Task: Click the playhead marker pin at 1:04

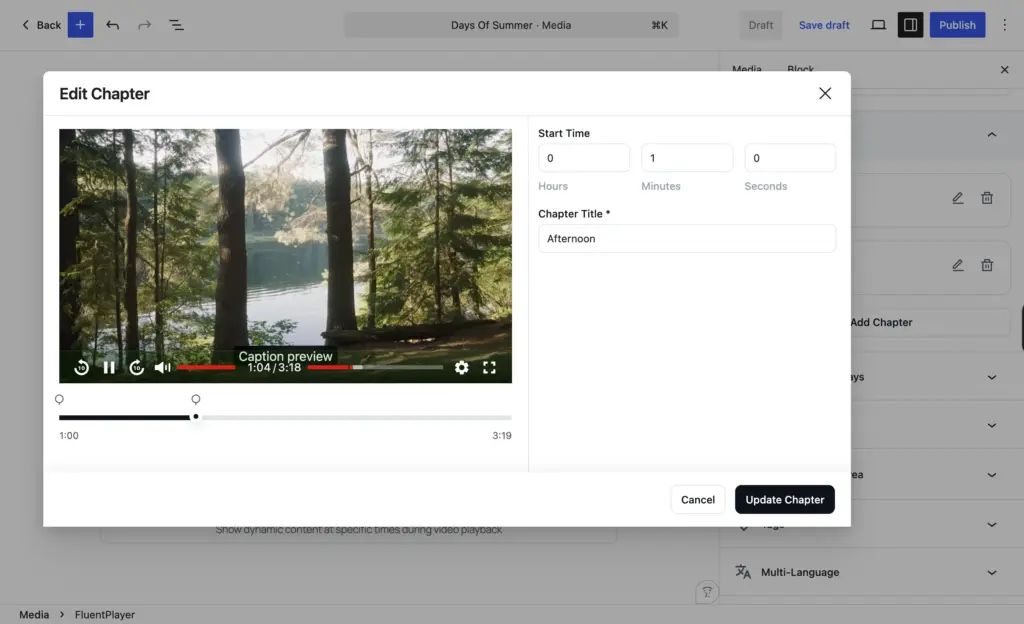Action: click(x=196, y=399)
